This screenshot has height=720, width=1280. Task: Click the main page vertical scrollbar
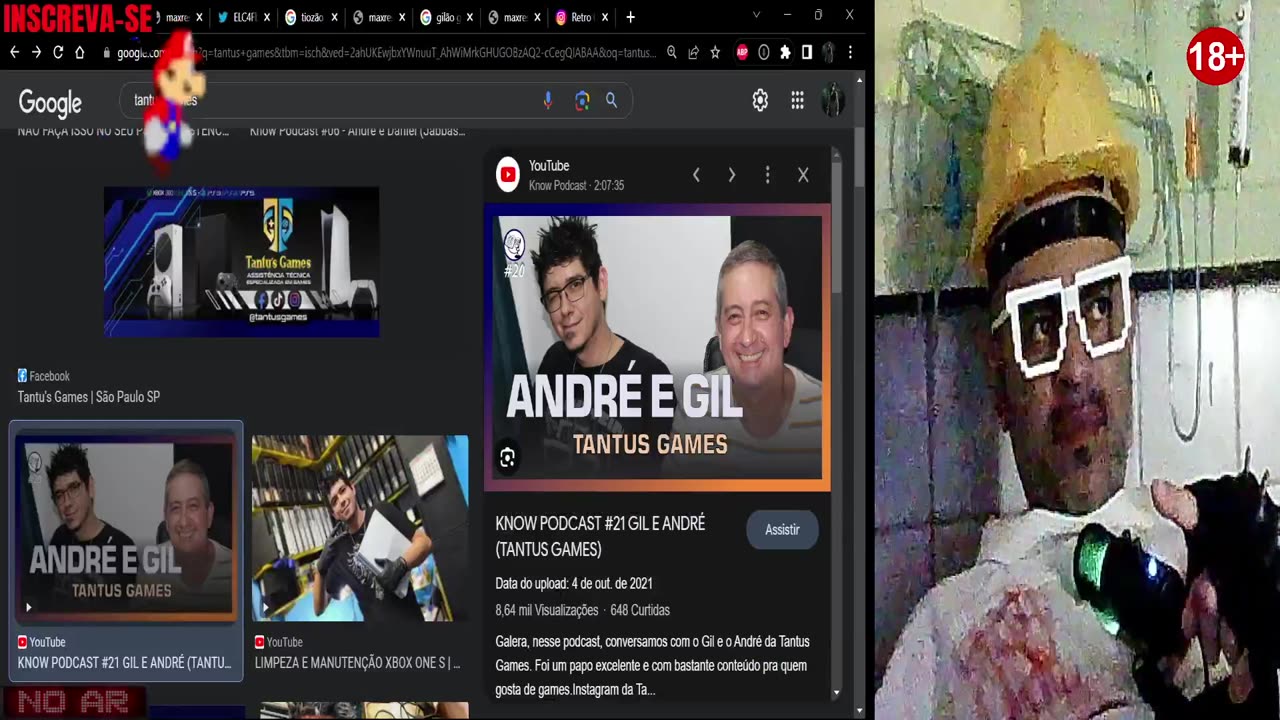coord(859,155)
